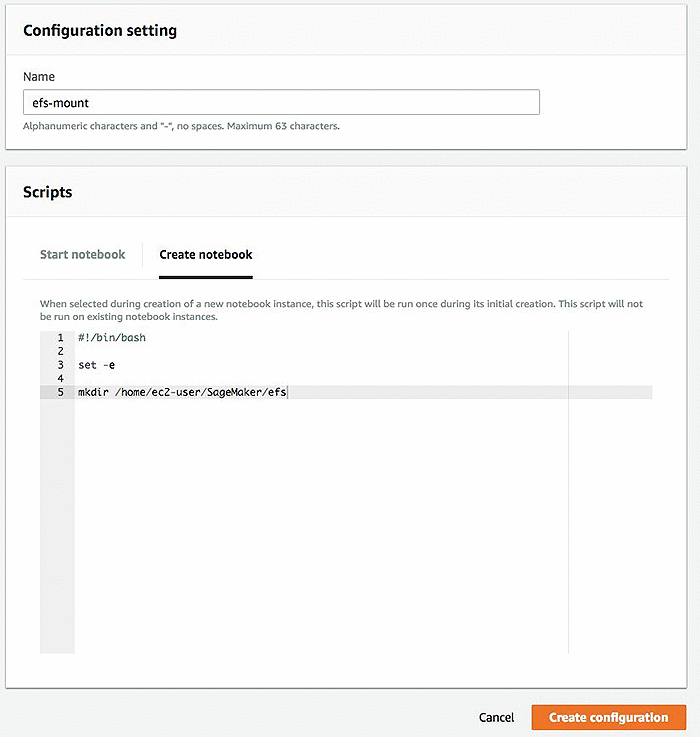This screenshot has width=700, height=737.
Task: Click line 1 with #!/bin/bash shebang
Action: pyautogui.click(x=112, y=337)
